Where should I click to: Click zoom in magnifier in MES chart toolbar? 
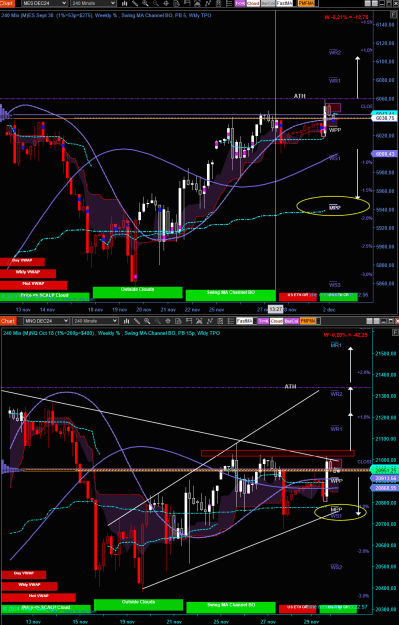[x=145, y=3]
